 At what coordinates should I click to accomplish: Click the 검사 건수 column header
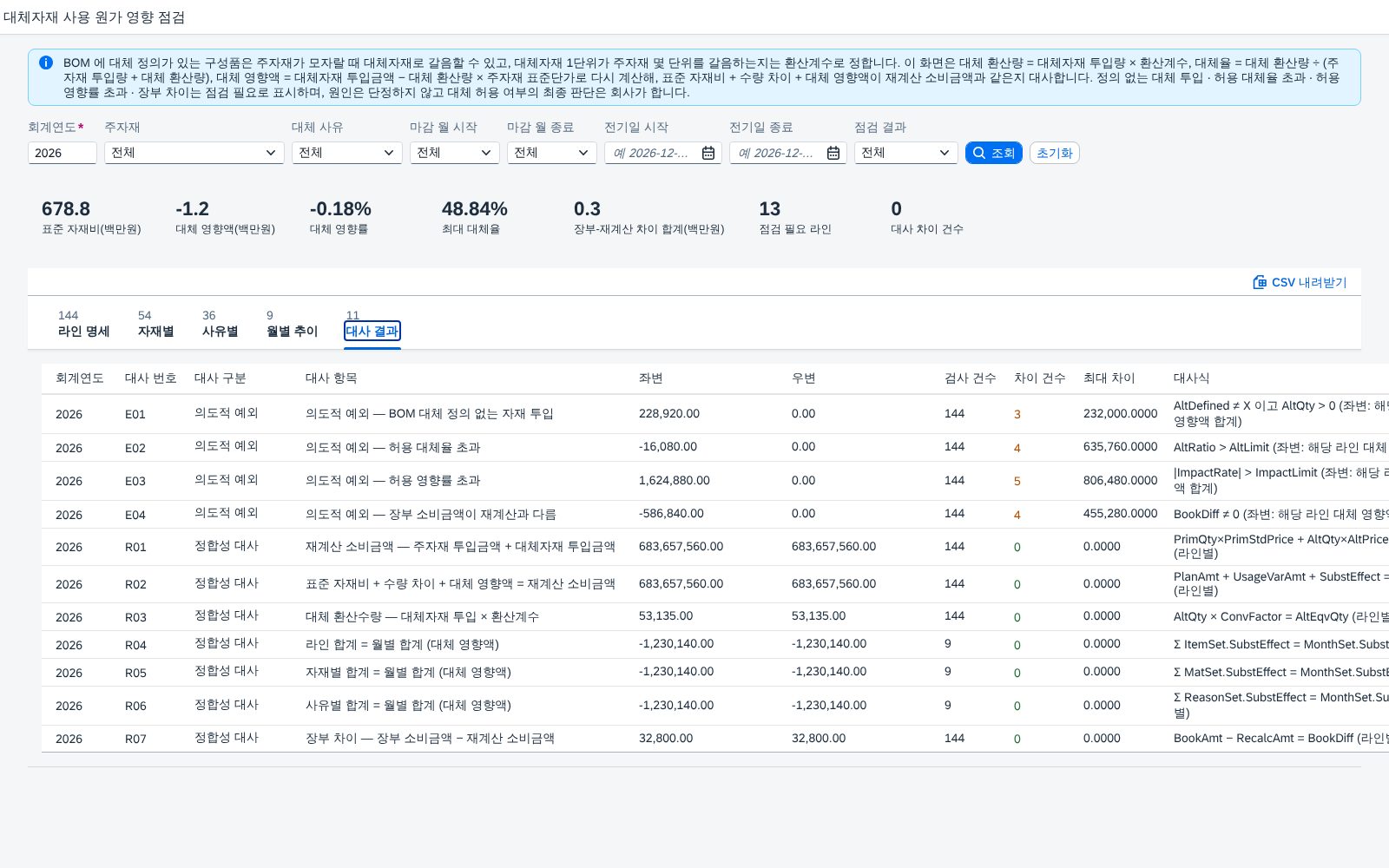coord(971,378)
